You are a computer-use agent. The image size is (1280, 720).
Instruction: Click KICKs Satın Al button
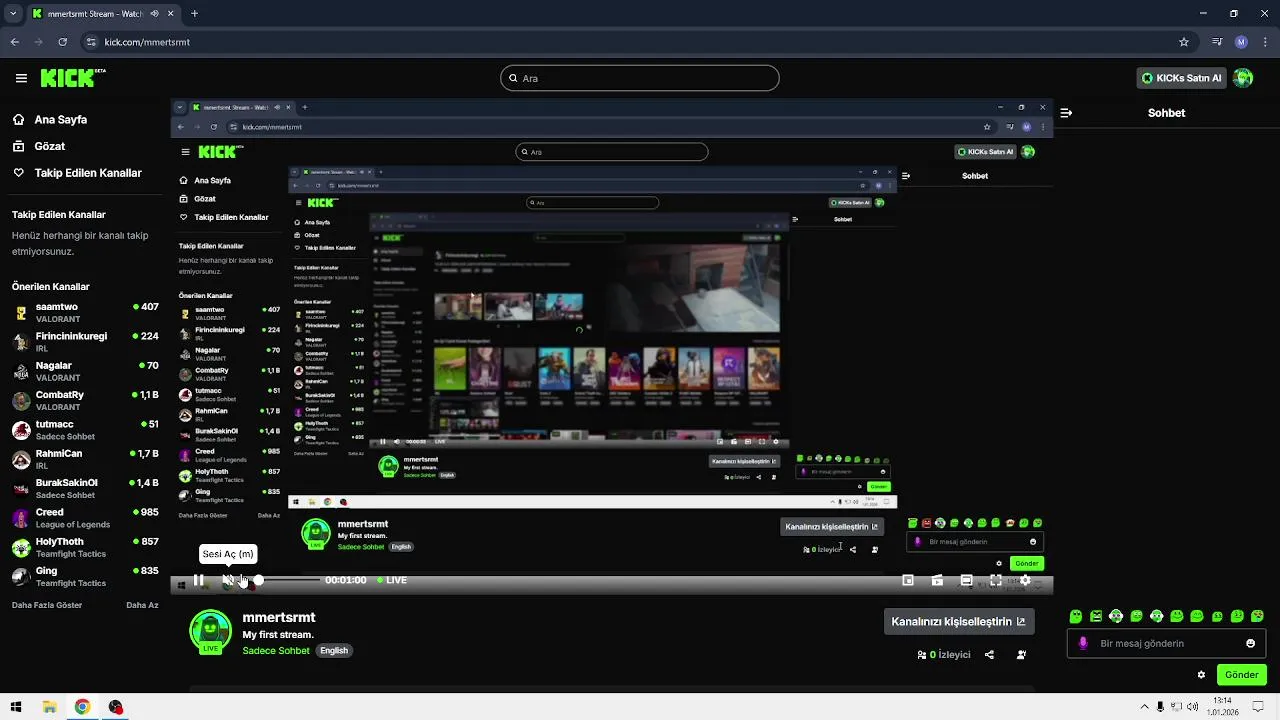[1183, 78]
